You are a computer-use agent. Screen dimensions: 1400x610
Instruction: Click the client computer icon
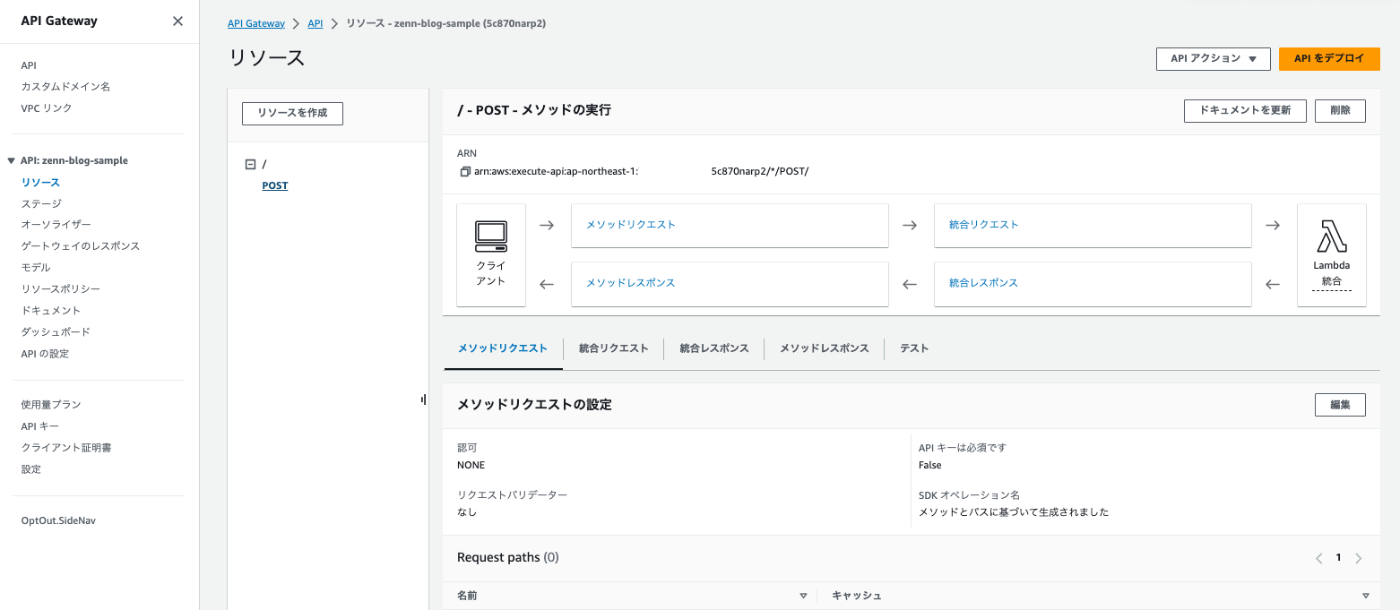491,237
